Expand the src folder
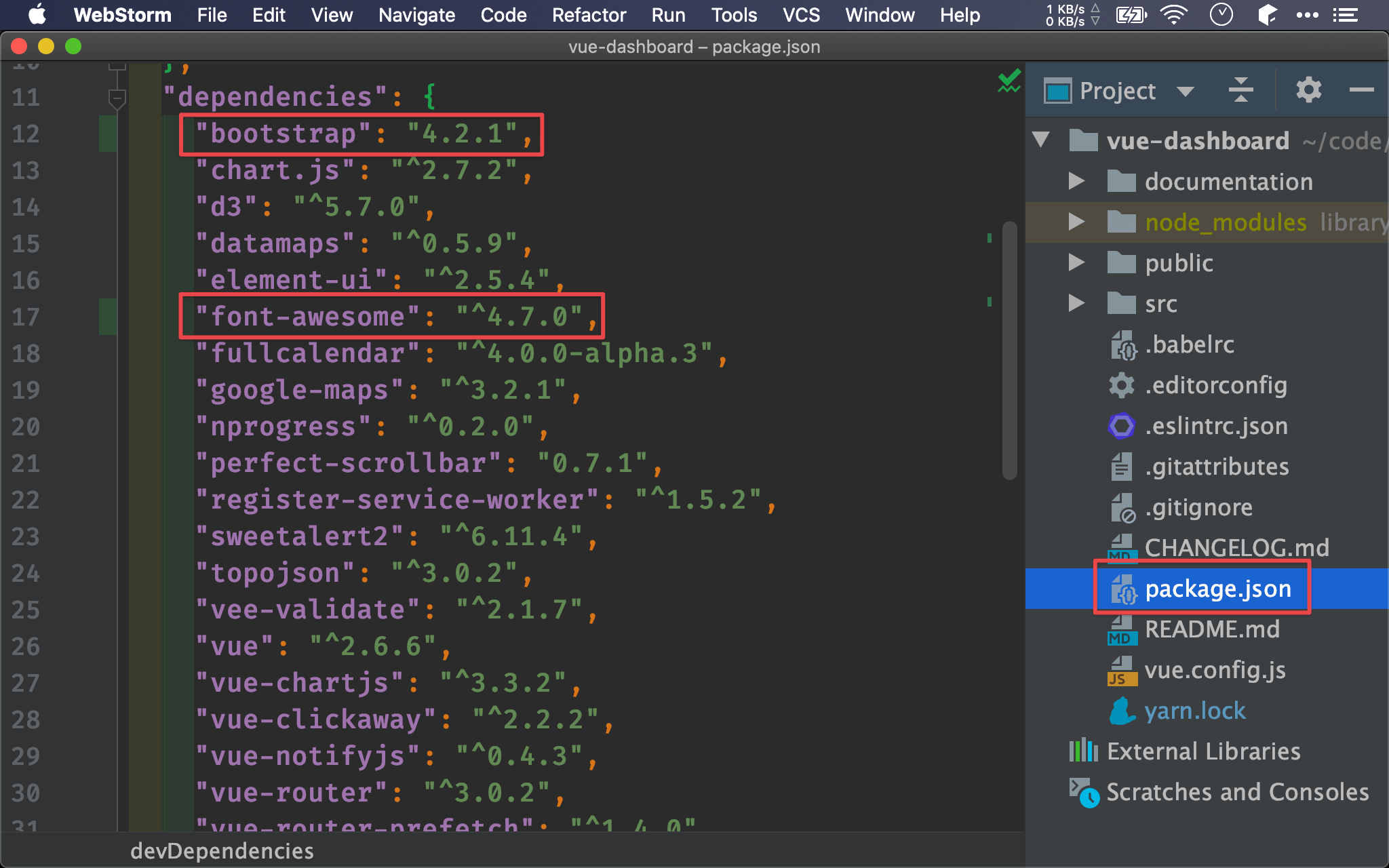Image resolution: width=1389 pixels, height=868 pixels. 1076,303
